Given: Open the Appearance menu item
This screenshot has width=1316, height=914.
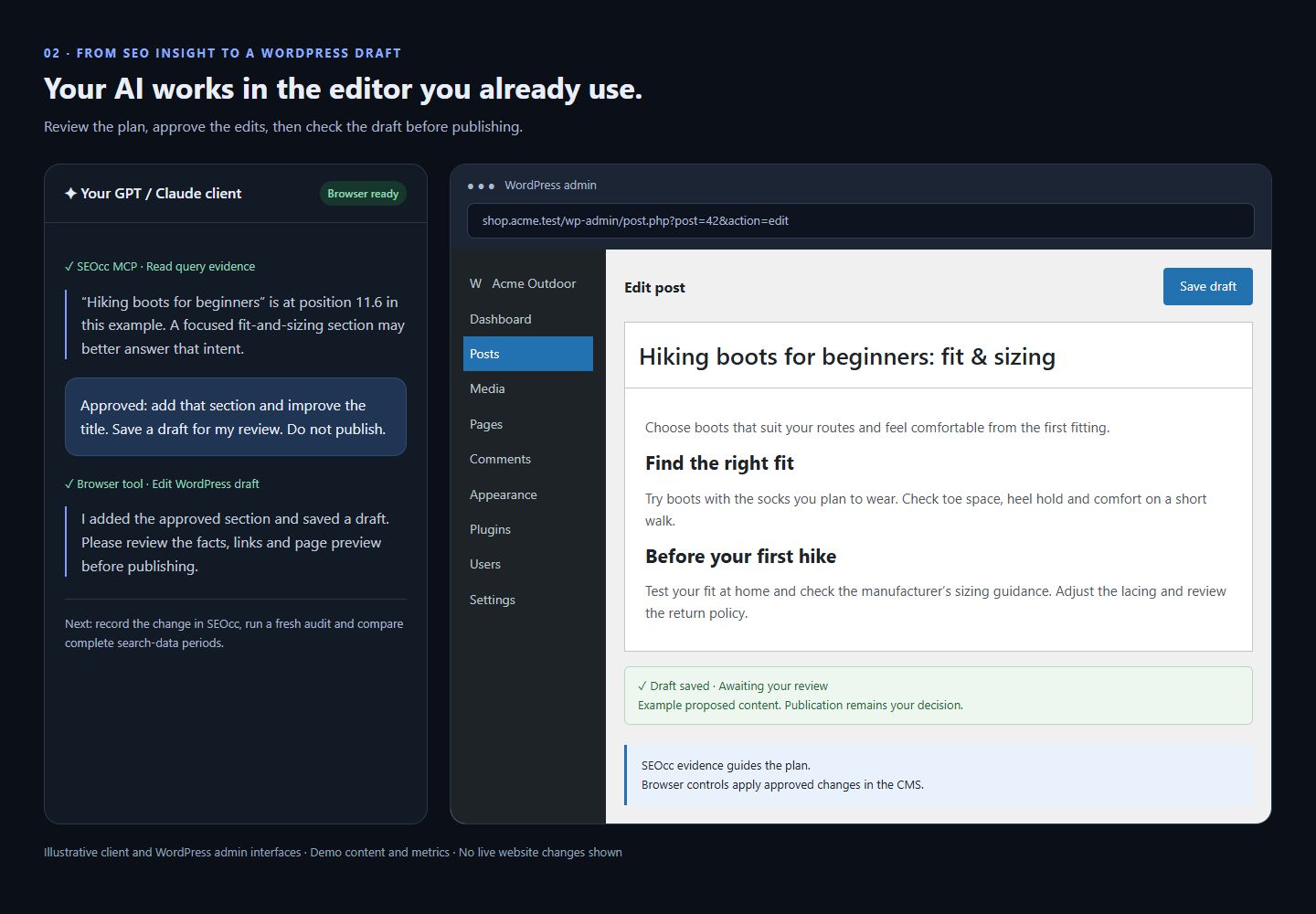Looking at the screenshot, I should coord(528,494).
